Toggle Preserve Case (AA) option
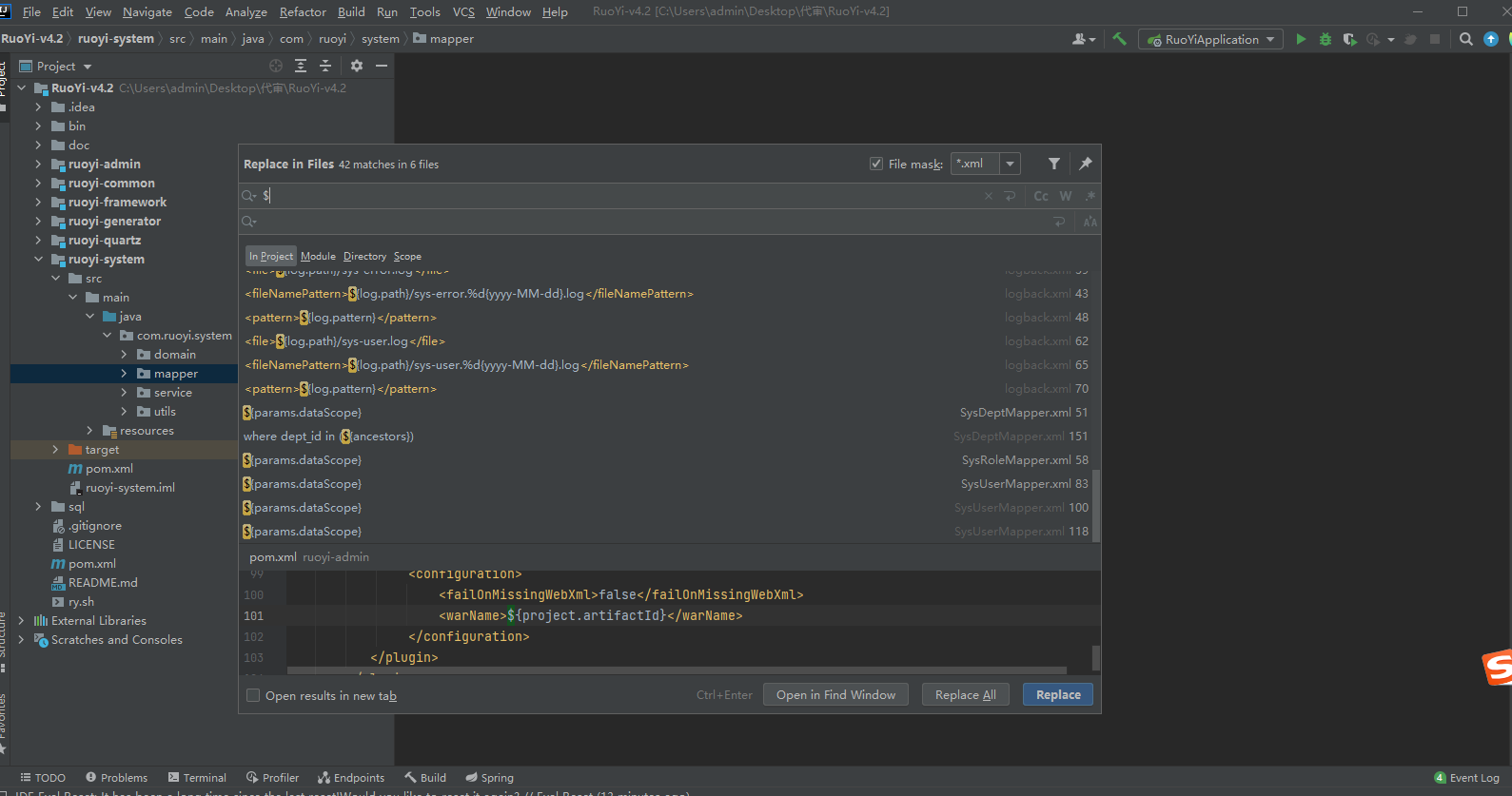This screenshot has width=1512, height=796. point(1090,222)
